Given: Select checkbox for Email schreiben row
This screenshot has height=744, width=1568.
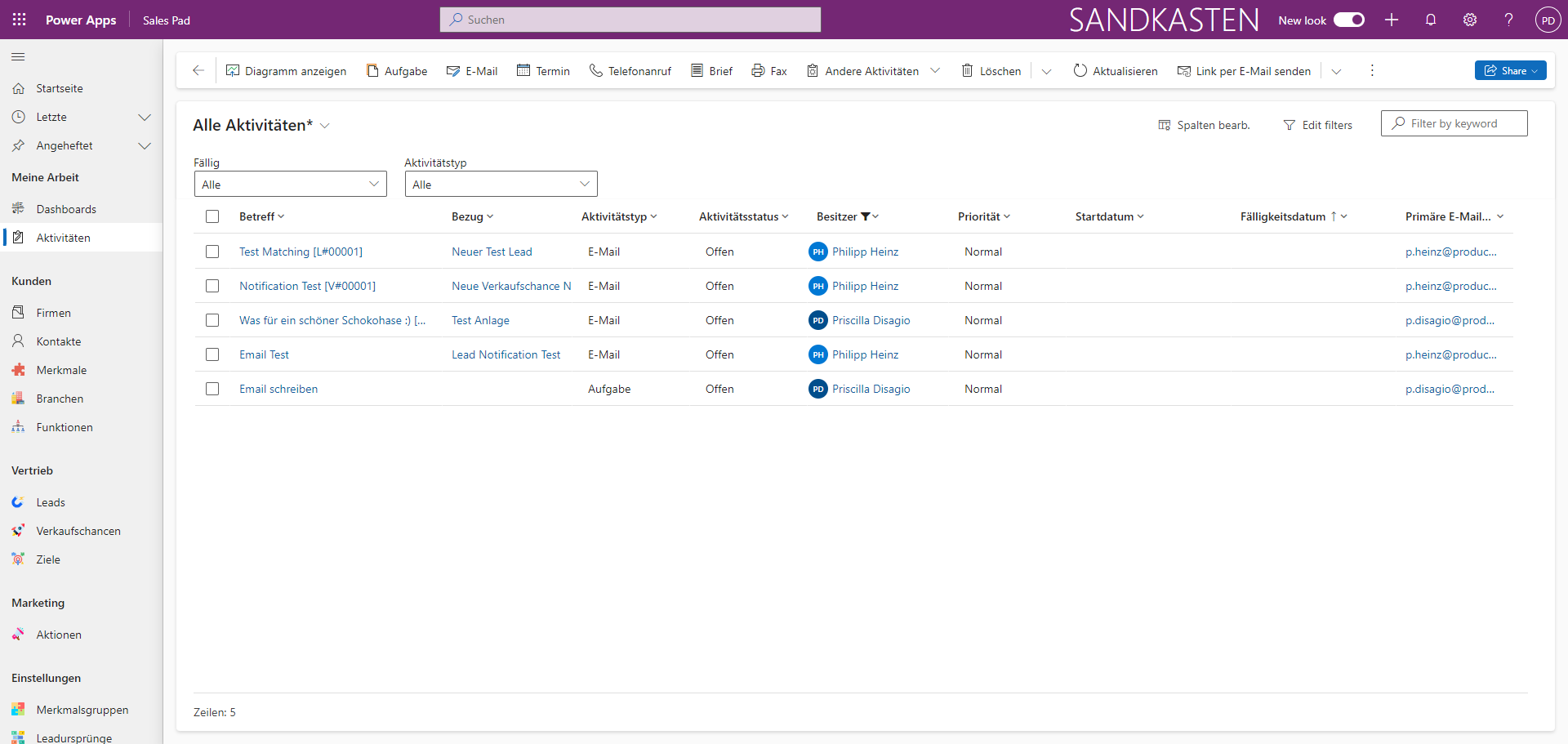Looking at the screenshot, I should pyautogui.click(x=212, y=389).
